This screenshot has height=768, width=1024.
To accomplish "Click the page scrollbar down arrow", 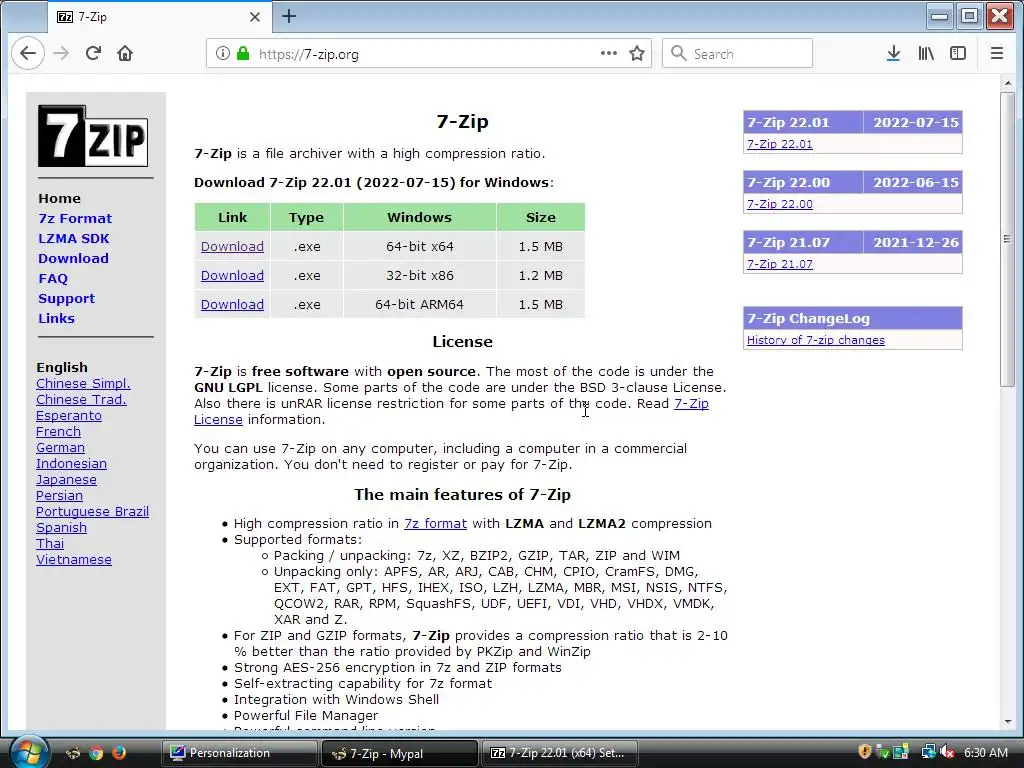I will (1008, 722).
